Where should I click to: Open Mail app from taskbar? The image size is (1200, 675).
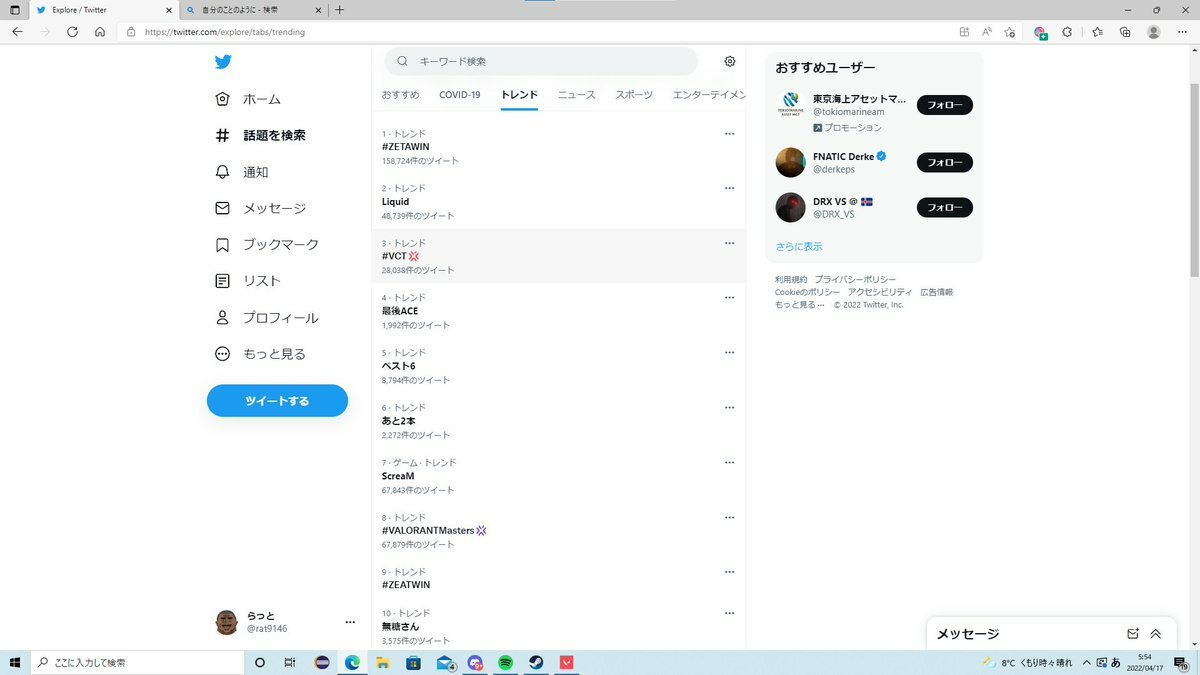click(444, 663)
